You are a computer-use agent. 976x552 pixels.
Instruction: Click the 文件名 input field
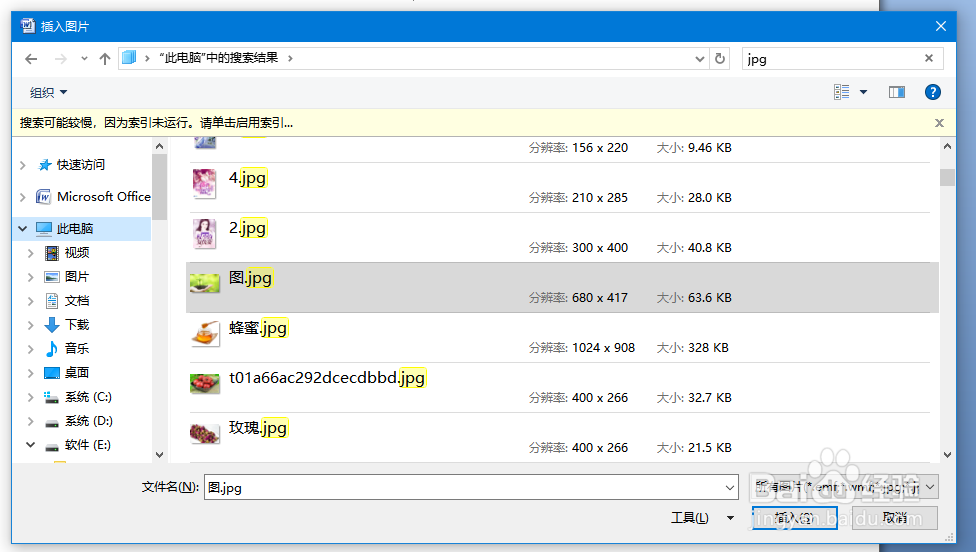pyautogui.click(x=470, y=488)
